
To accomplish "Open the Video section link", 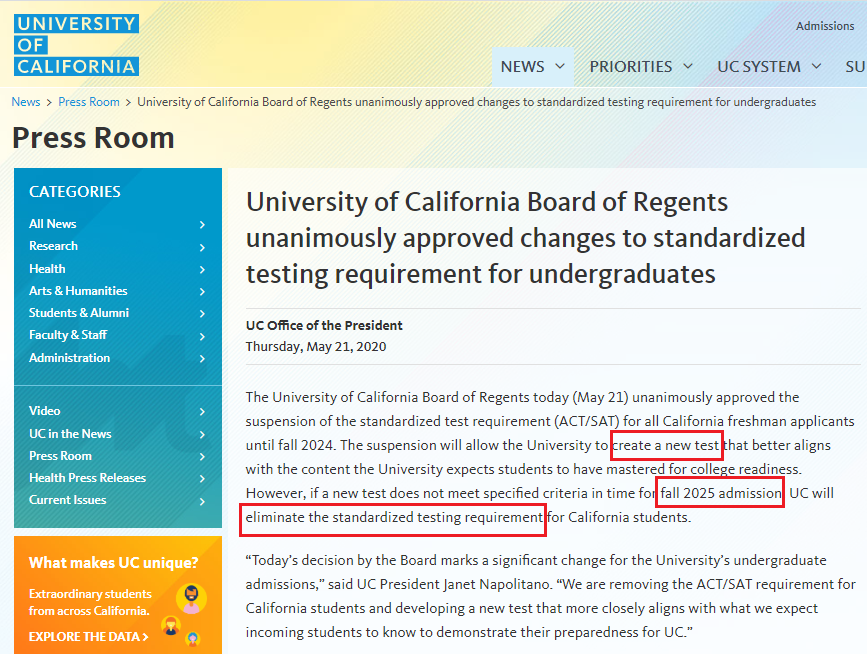I will point(44,411).
